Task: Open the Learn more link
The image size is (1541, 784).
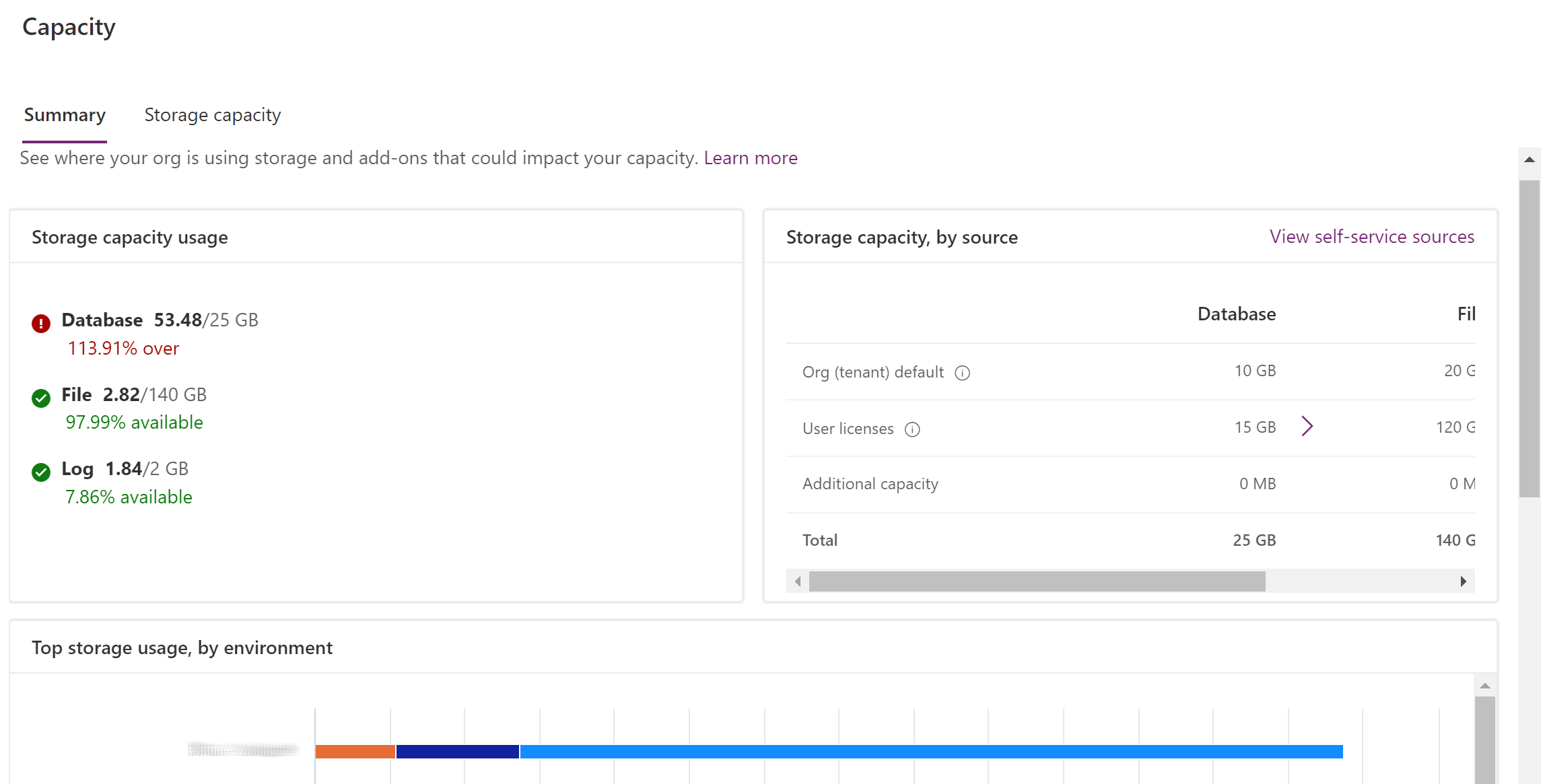Action: 751,158
